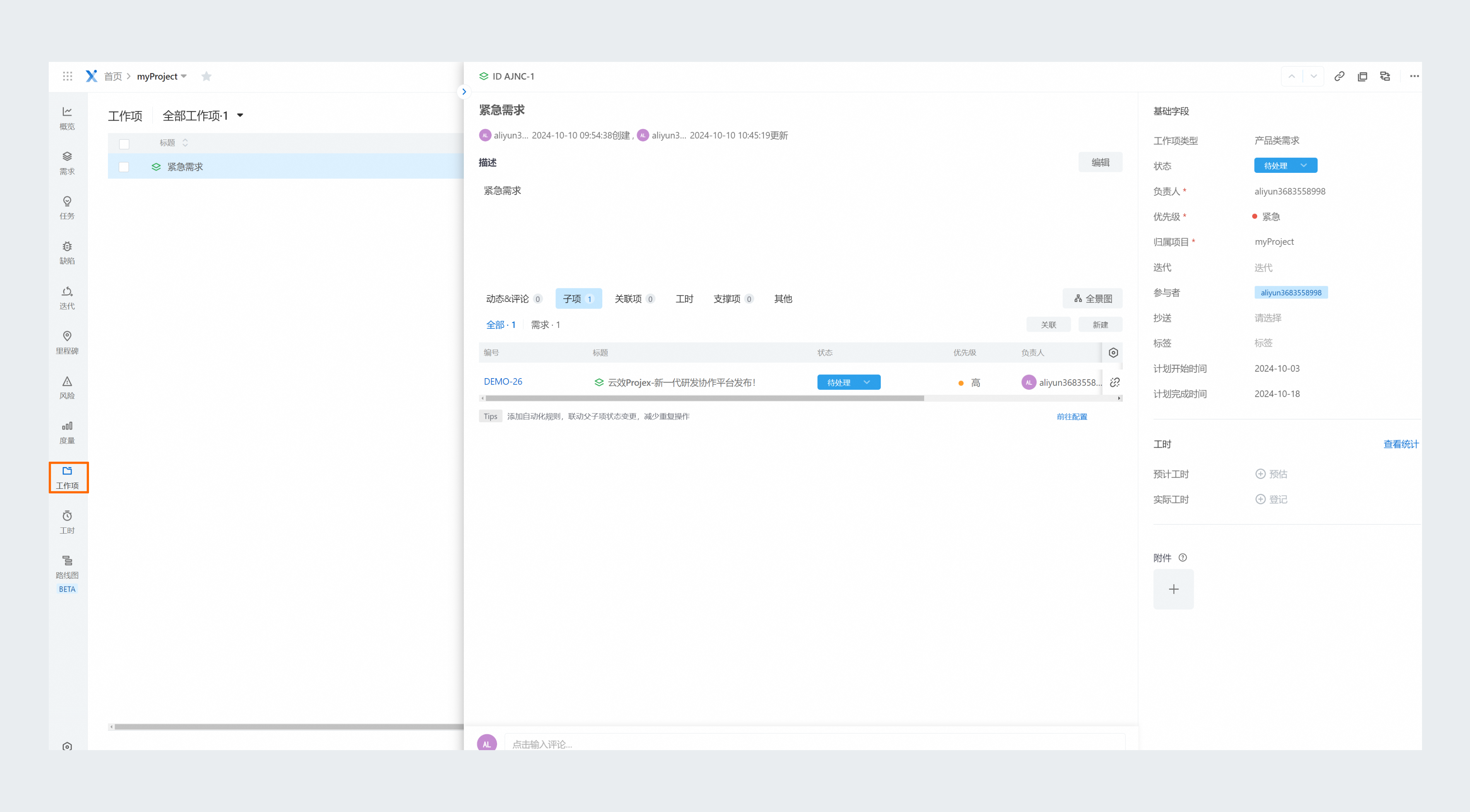The height and width of the screenshot is (812, 1470).
Task: Change the 紧急 priority value
Action: click(x=1266, y=216)
